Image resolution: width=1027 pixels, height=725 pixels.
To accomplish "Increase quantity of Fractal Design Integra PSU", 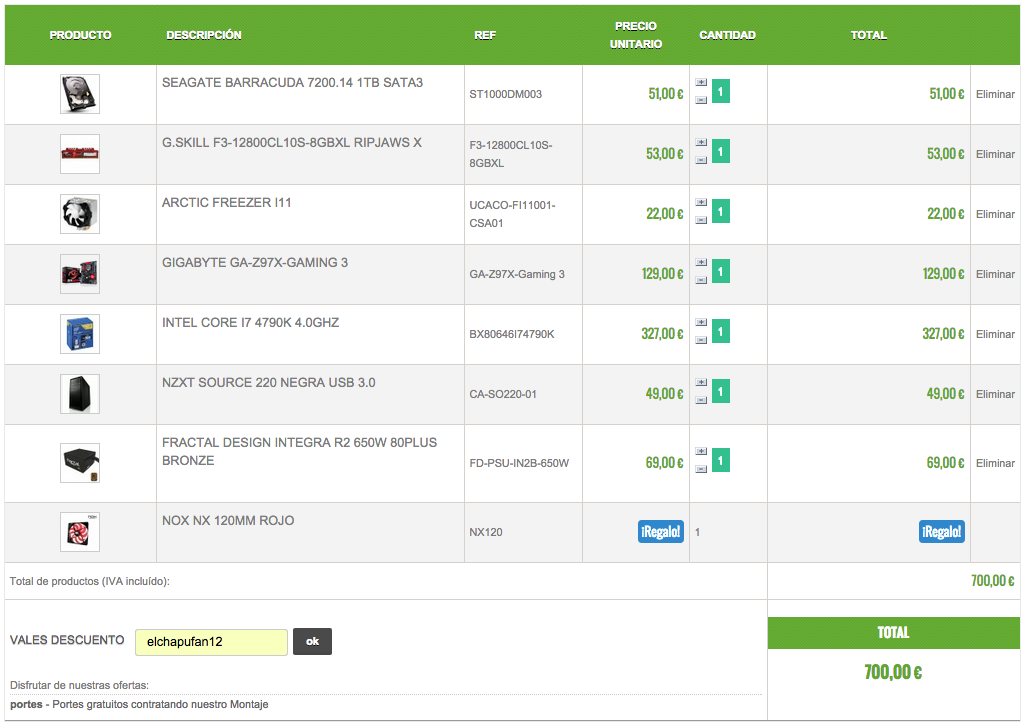I will [701, 451].
